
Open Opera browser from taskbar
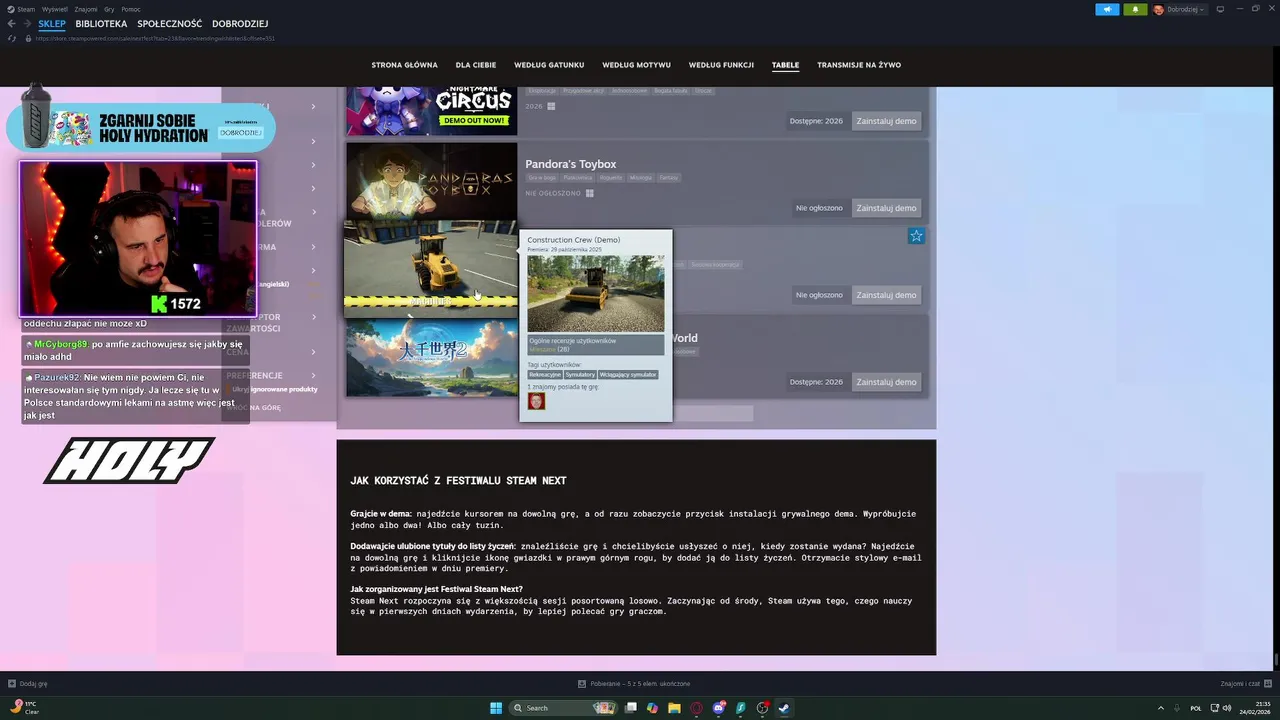click(x=696, y=708)
